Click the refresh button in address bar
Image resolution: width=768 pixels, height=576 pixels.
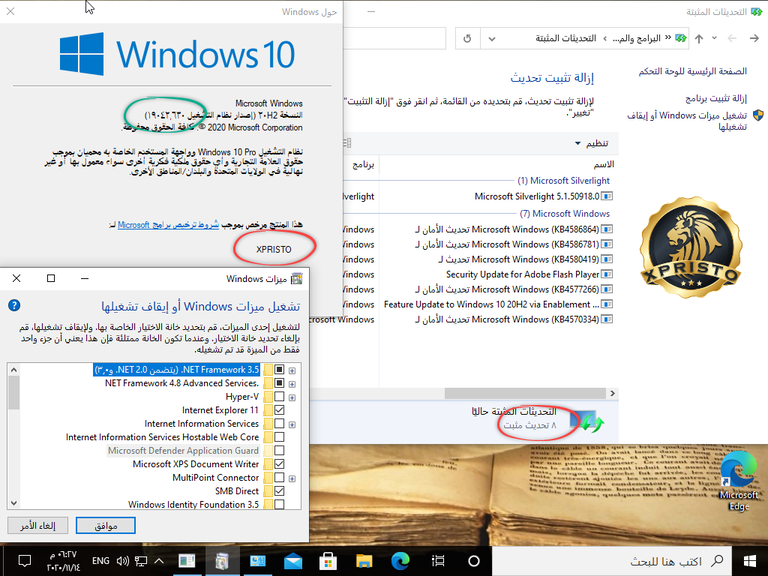pyautogui.click(x=467, y=38)
